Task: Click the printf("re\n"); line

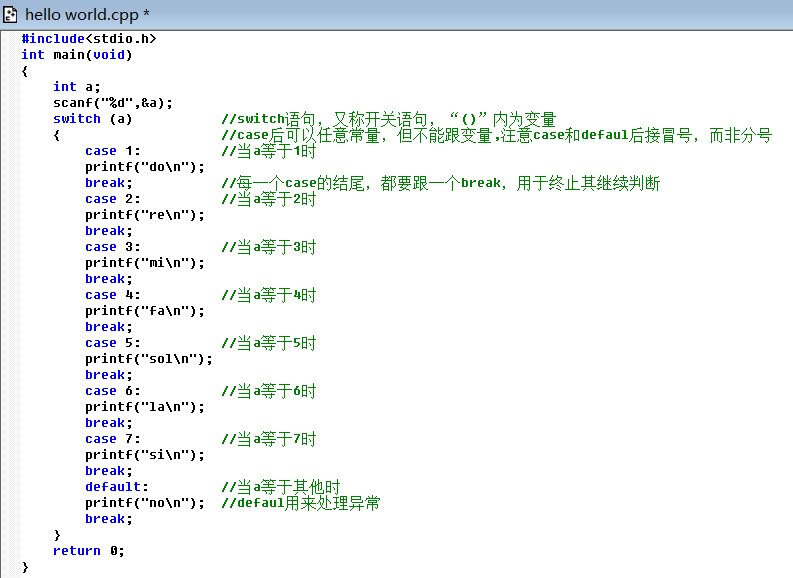Action: [145, 215]
